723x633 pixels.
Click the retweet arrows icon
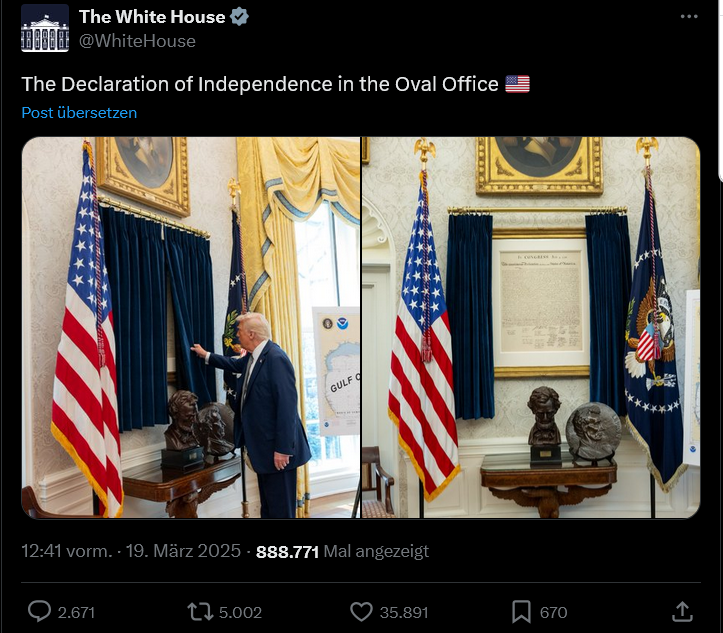[x=200, y=612]
